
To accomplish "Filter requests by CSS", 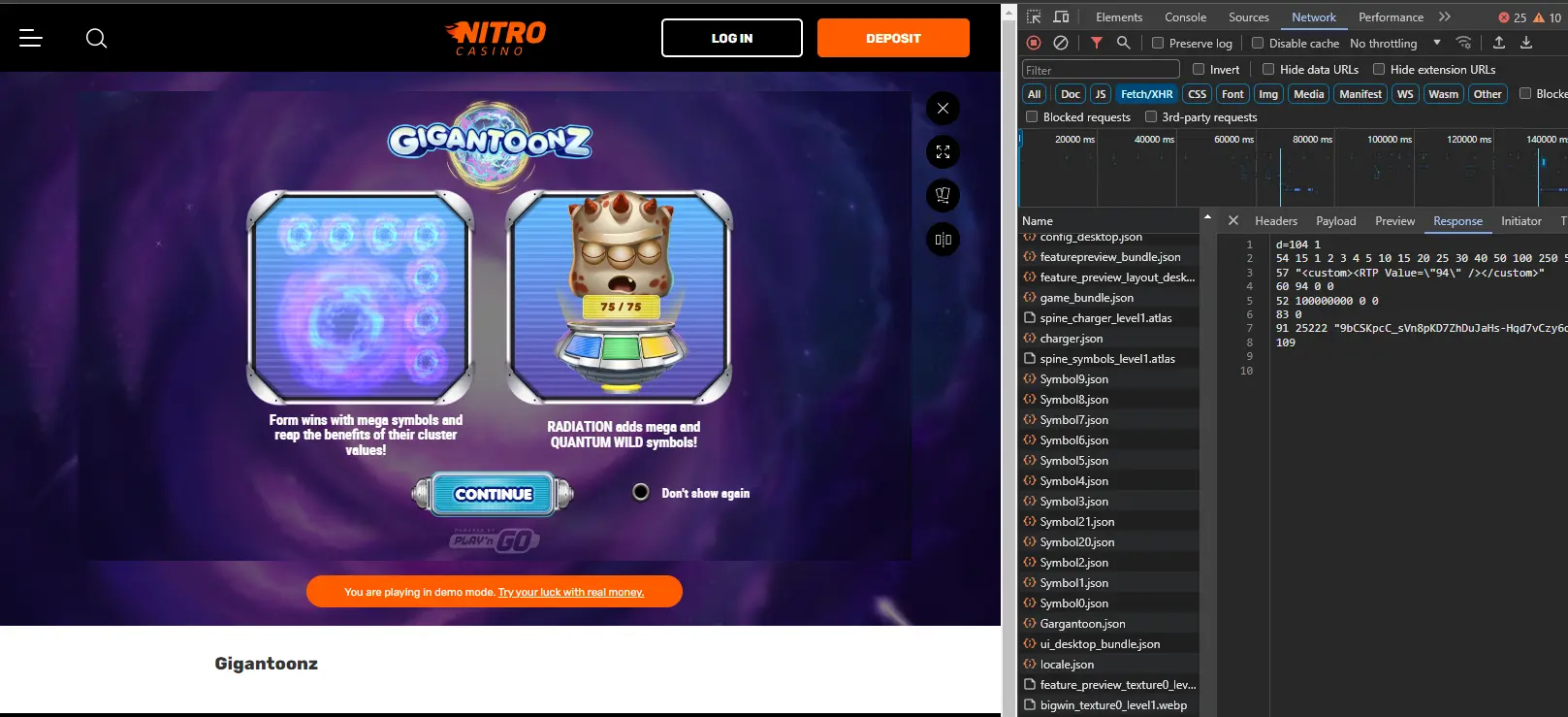I will 1198,94.
